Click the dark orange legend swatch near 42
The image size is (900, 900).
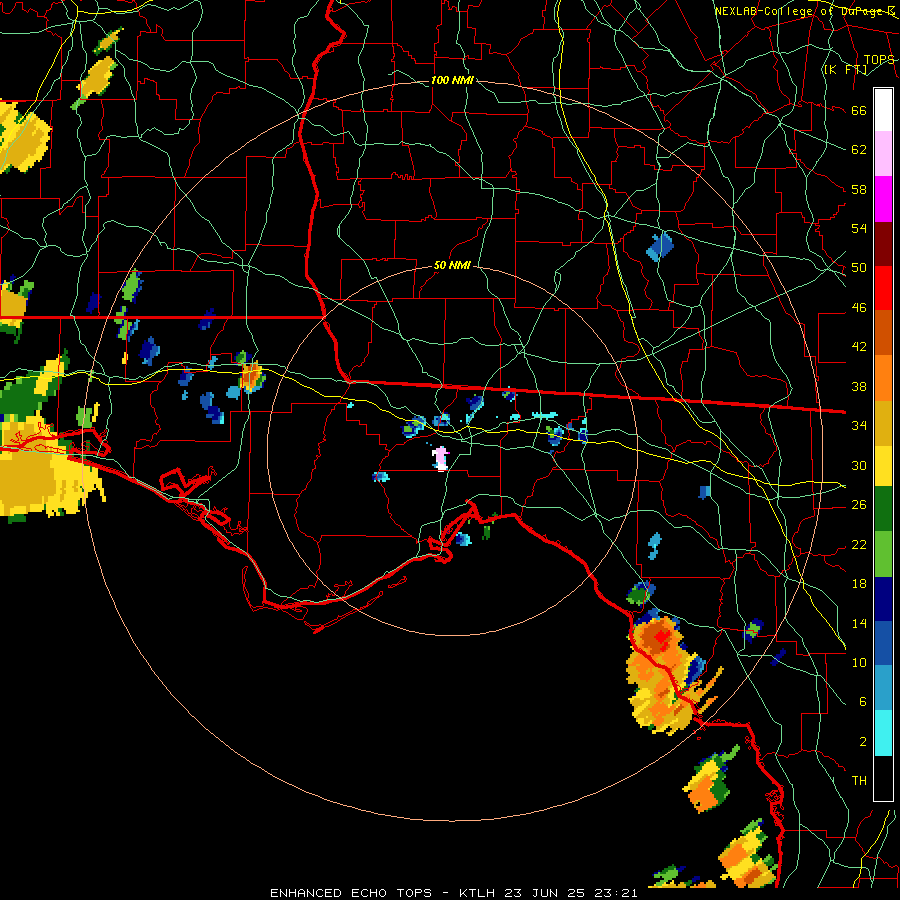[x=883, y=333]
